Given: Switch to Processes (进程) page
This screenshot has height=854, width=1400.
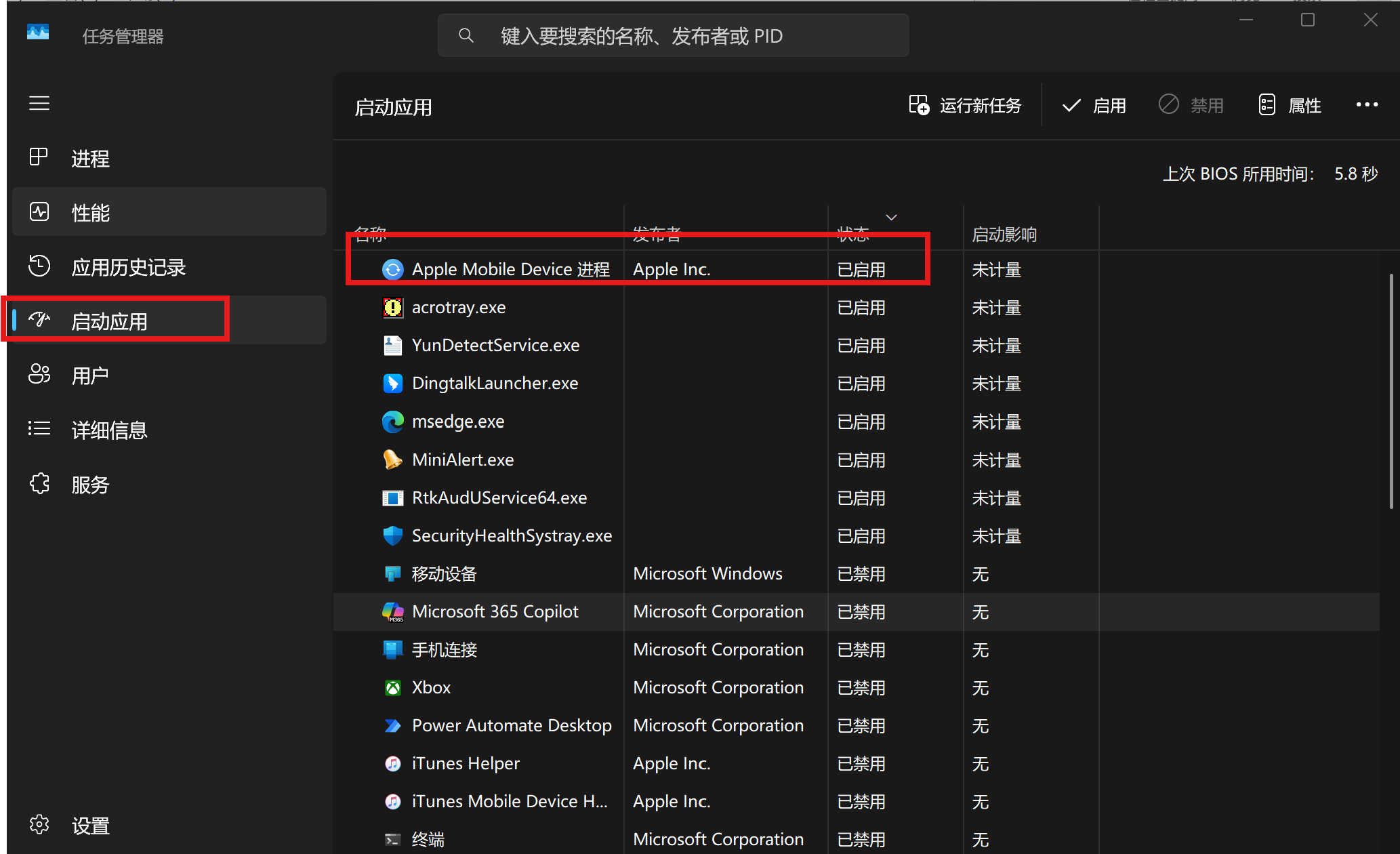Looking at the screenshot, I should (91, 159).
